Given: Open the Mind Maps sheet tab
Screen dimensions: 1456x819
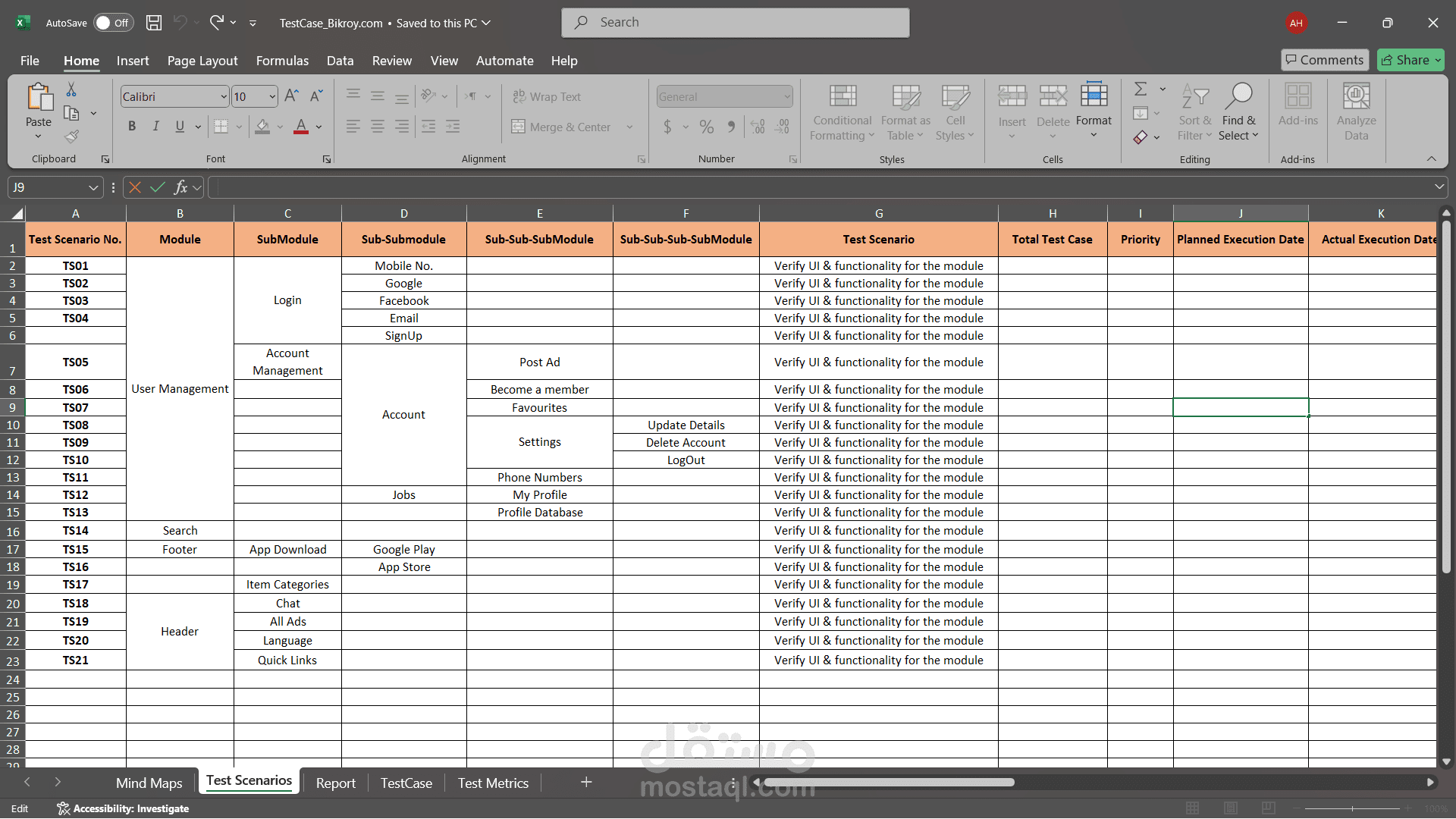Looking at the screenshot, I should 149,783.
